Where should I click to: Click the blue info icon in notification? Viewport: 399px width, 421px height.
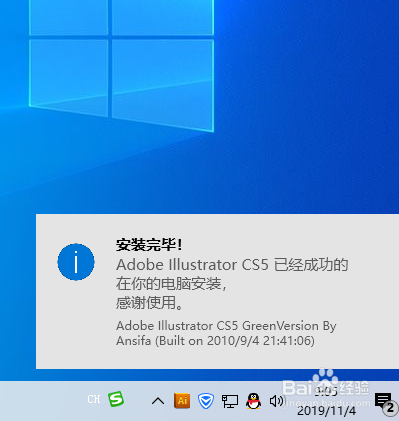point(76,262)
